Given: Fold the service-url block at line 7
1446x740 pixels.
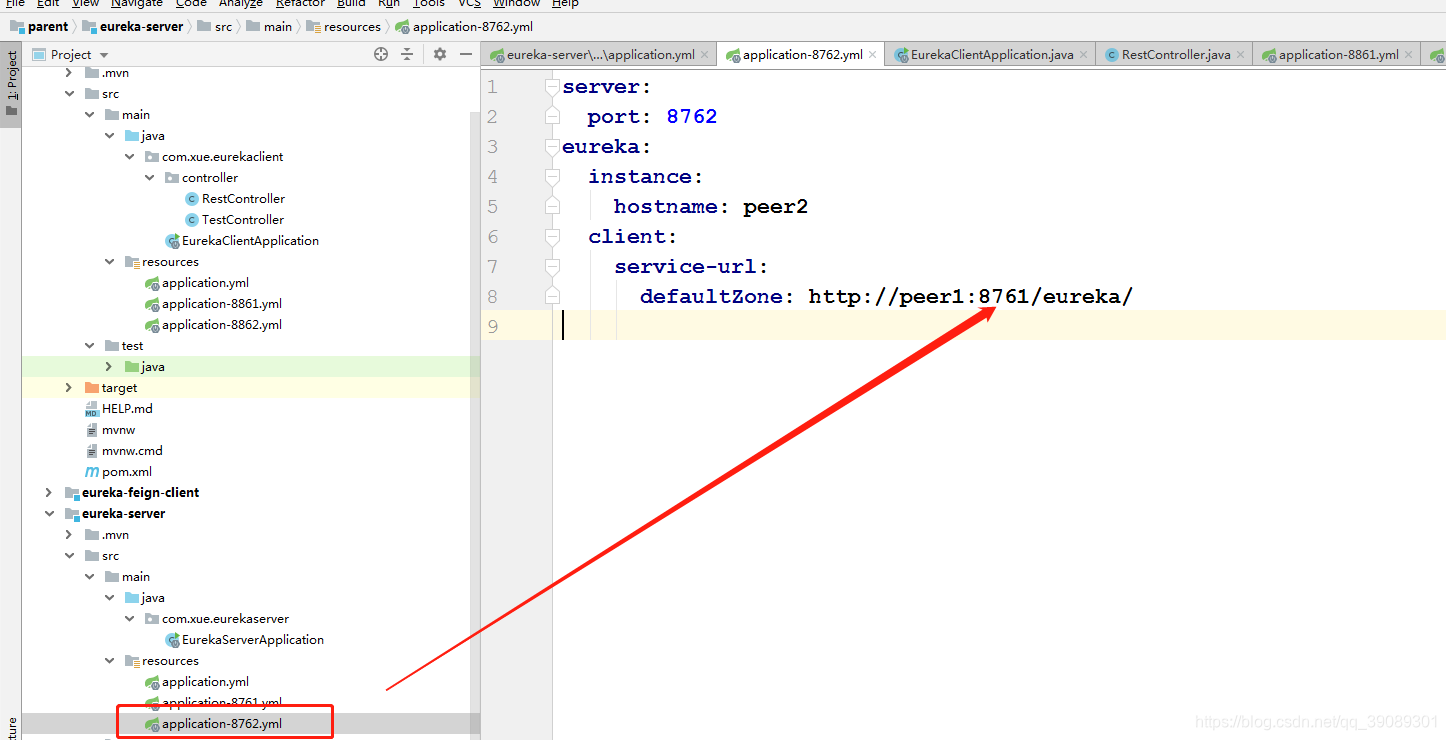Looking at the screenshot, I should tap(552, 267).
